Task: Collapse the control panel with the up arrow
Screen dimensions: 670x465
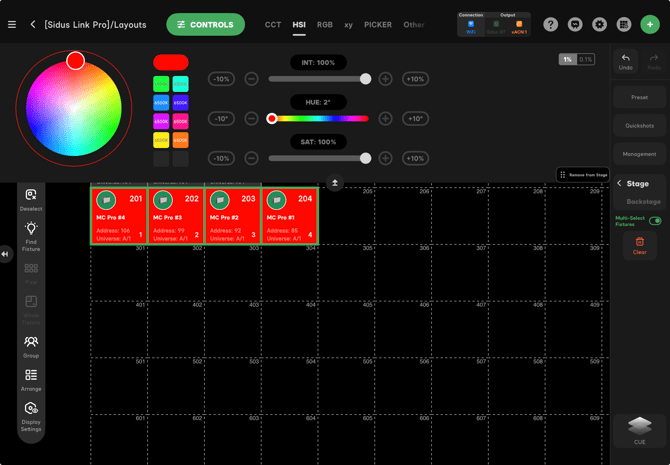Action: [x=335, y=183]
